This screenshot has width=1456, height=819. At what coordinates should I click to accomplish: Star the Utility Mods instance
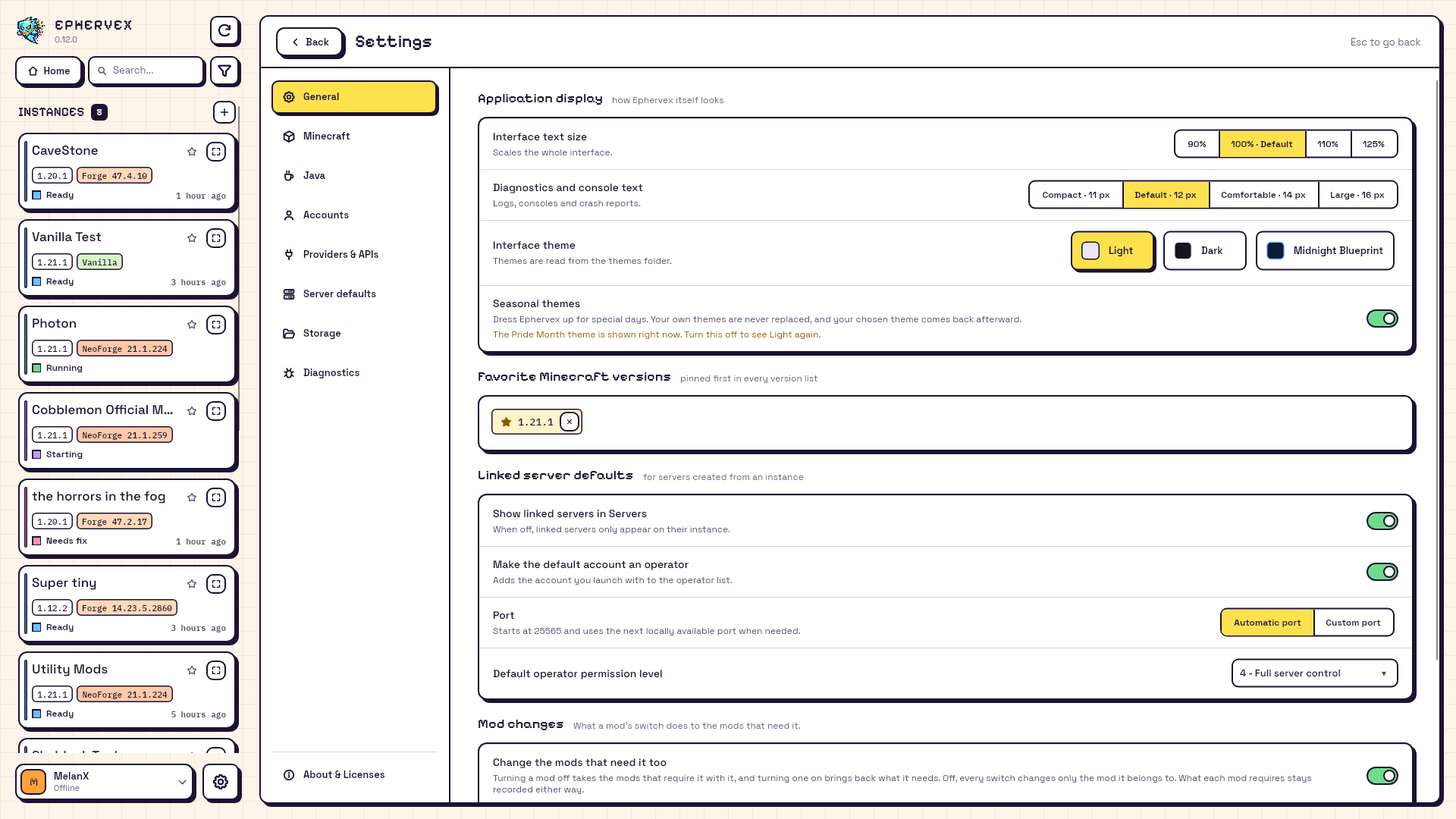192,670
